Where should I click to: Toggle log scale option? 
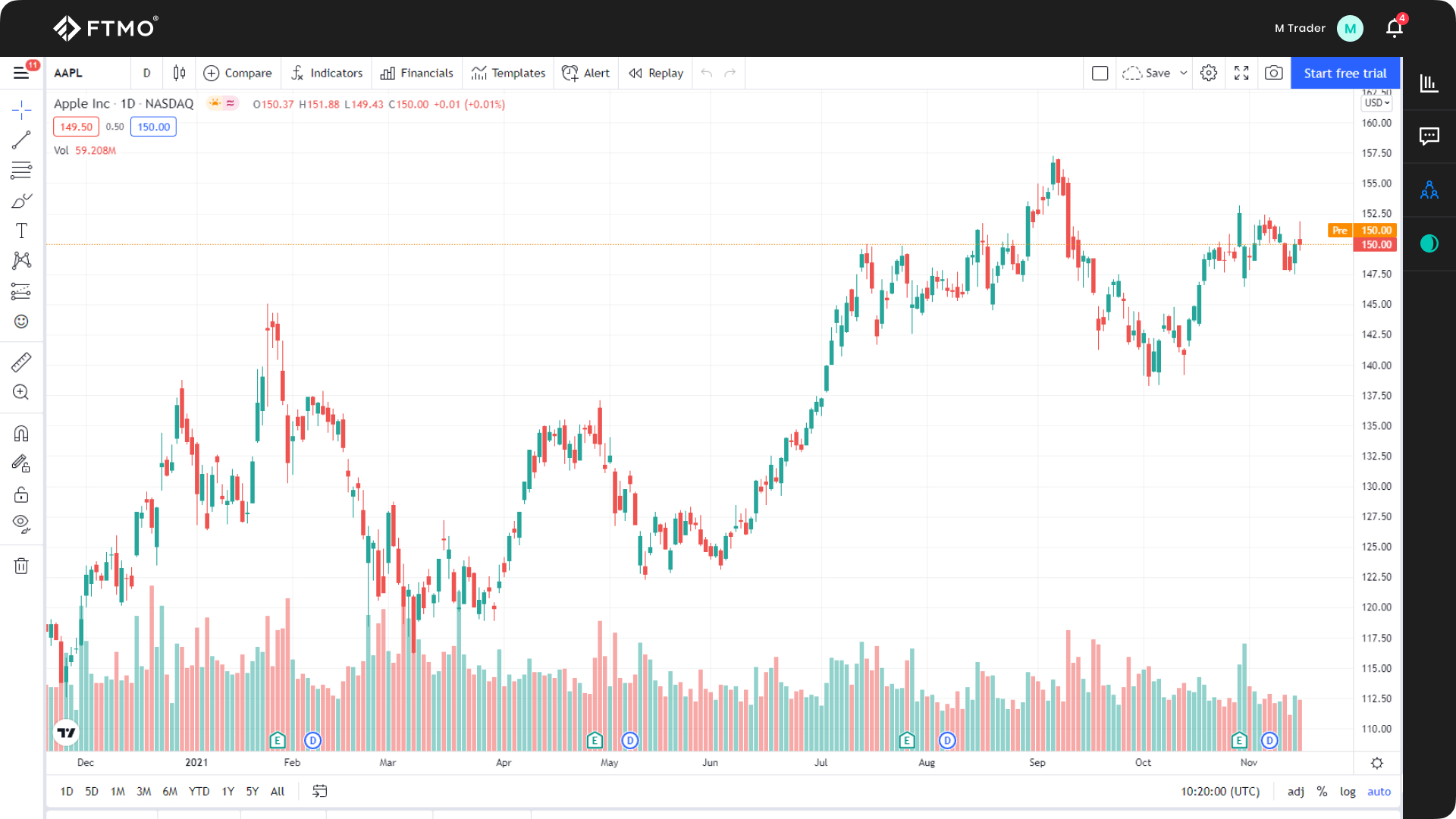click(1348, 791)
